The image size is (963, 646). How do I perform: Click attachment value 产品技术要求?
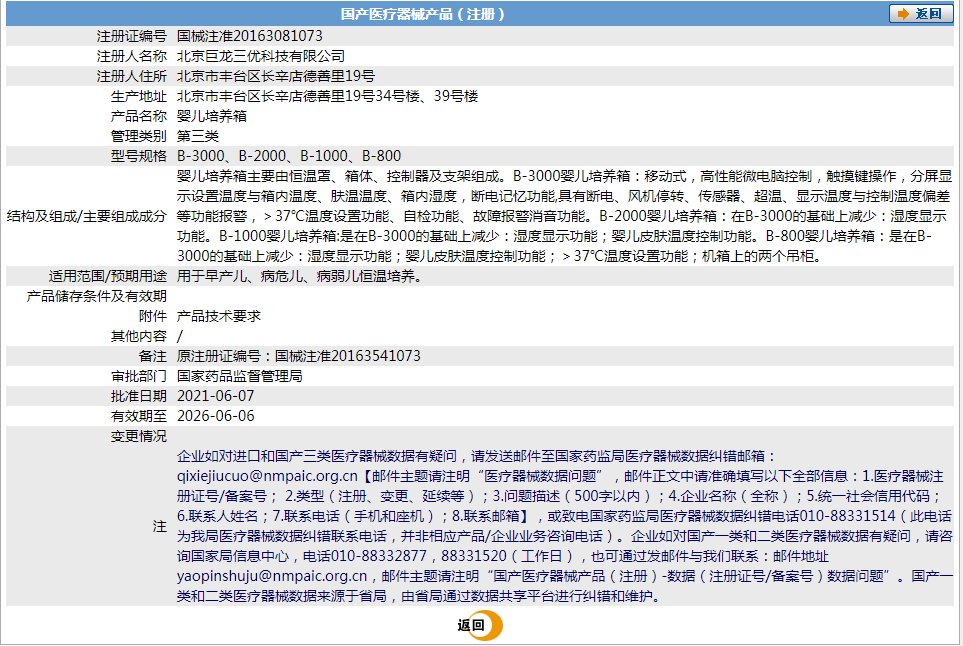coord(219,316)
